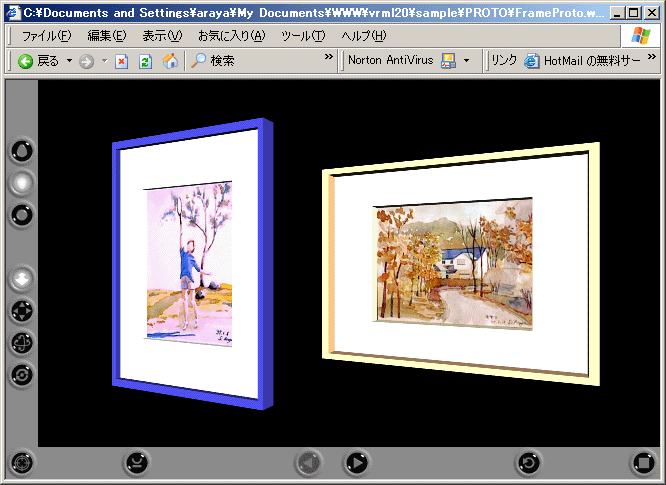666x485 pixels.
Task: Select the circular roll navigation button
Action: [22, 375]
